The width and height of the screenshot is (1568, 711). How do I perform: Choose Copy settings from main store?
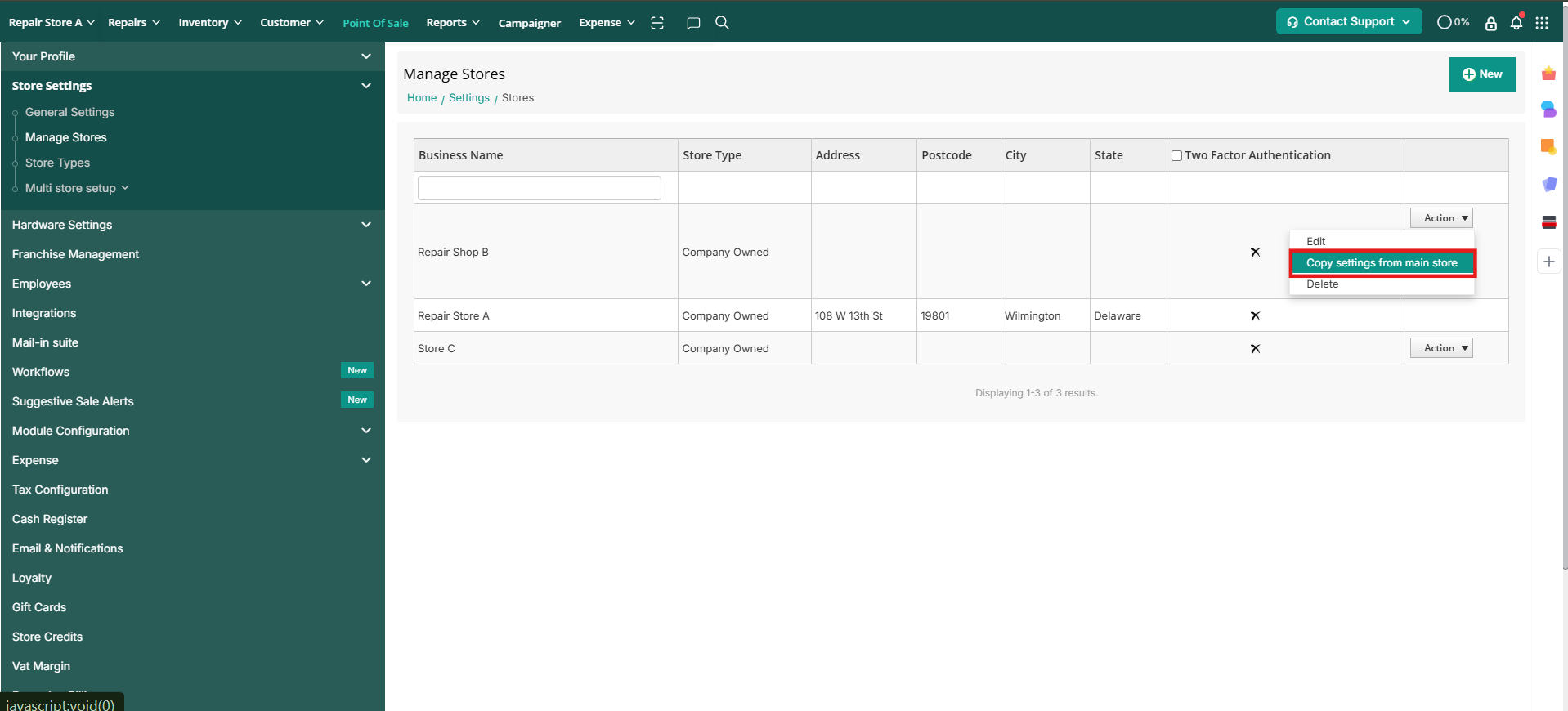tap(1382, 263)
